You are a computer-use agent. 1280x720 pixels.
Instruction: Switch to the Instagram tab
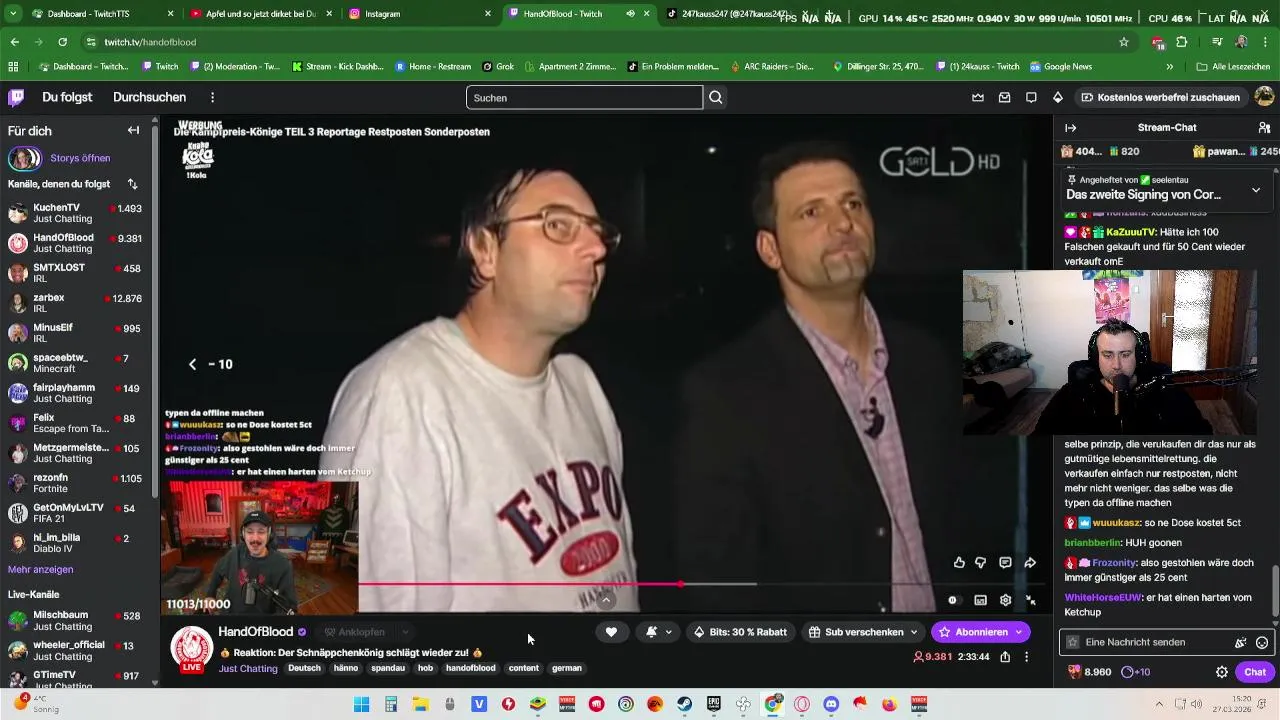pyautogui.click(x=419, y=14)
